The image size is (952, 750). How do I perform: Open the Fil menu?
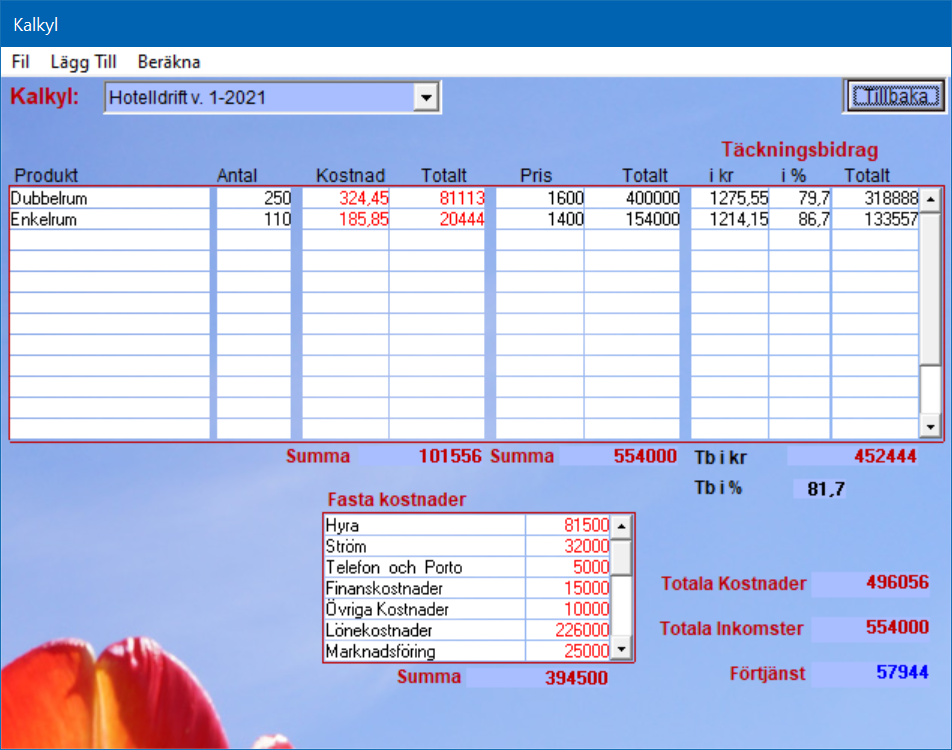click(x=20, y=62)
